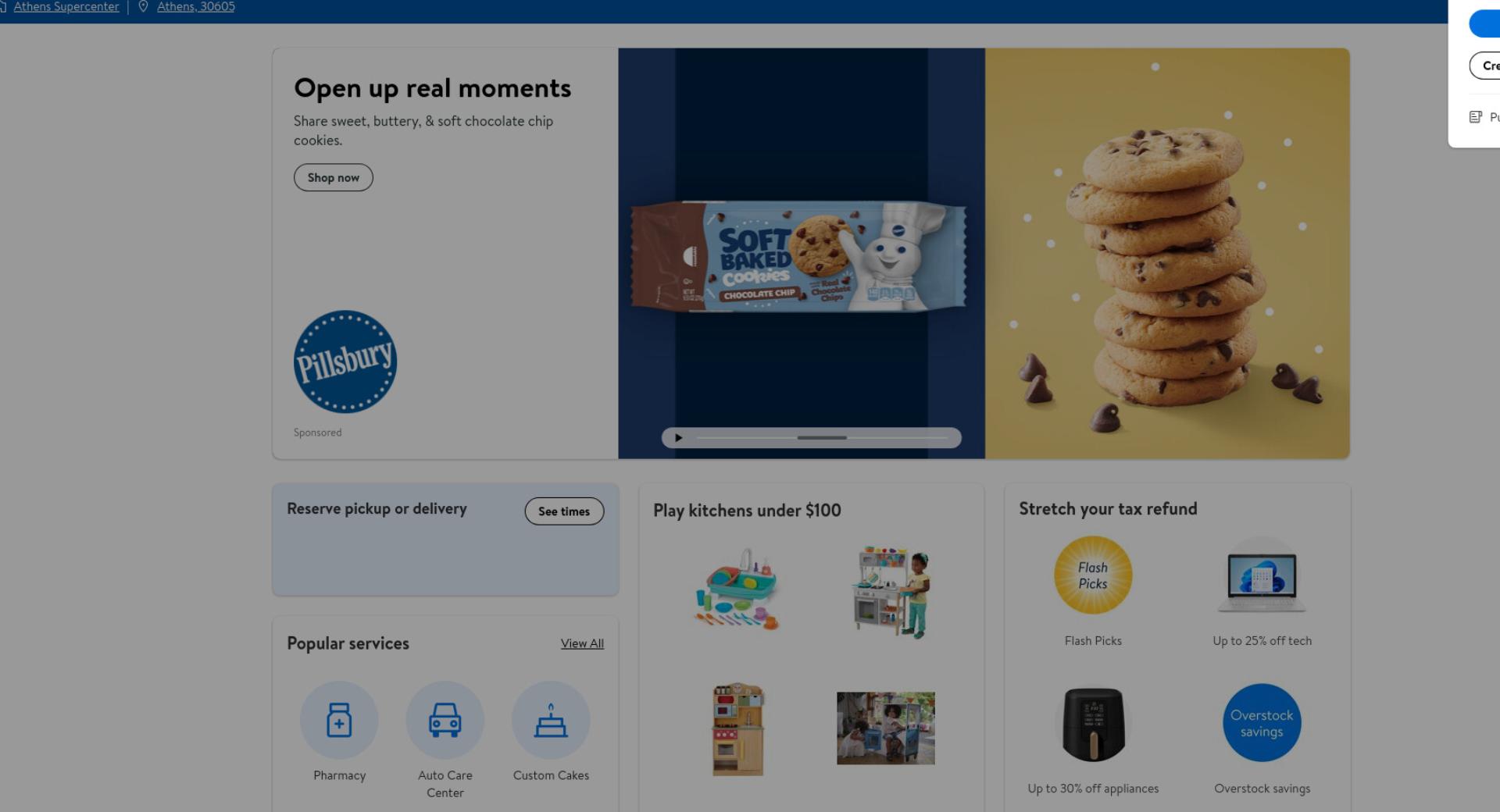This screenshot has height=812, width=1500.
Task: Click the Flash Picks yellow circle icon
Action: pos(1093,575)
